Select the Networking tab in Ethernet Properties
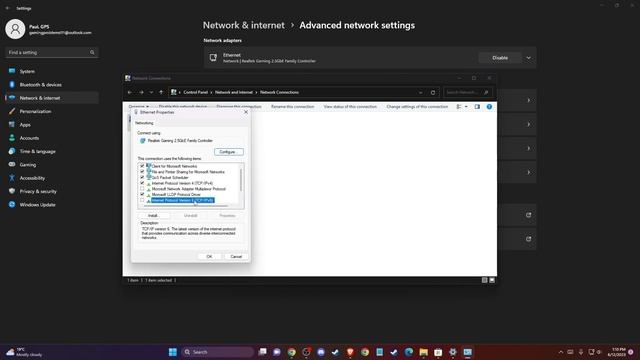 tap(144, 123)
